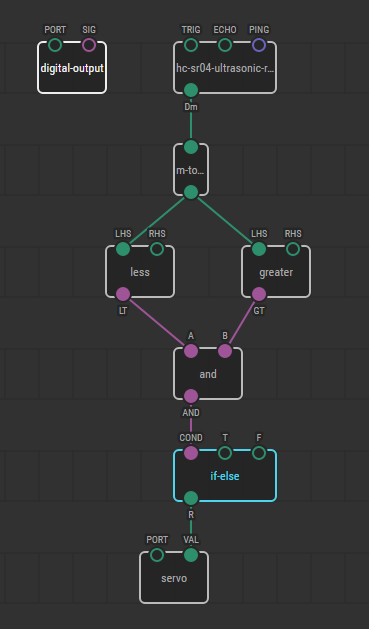This screenshot has height=629, width=369.
Task: Click the SIG pin on digital-output node
Action: (x=89, y=45)
